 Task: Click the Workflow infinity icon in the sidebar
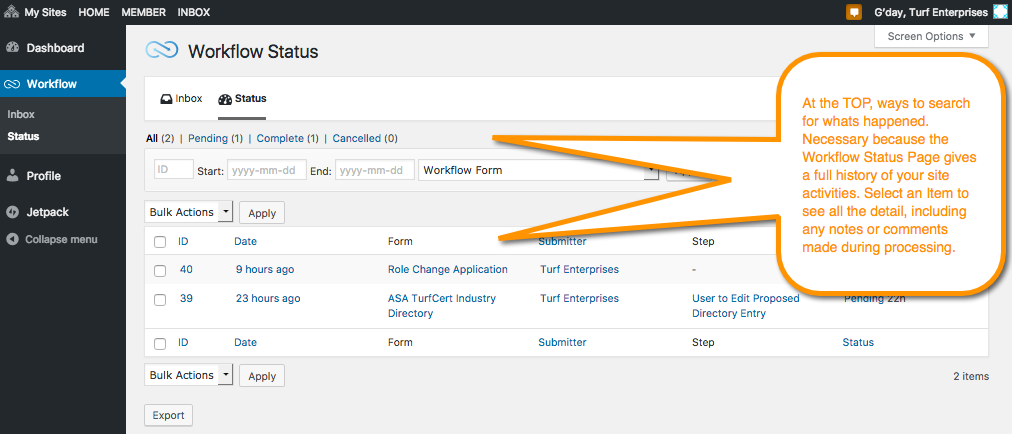12,84
